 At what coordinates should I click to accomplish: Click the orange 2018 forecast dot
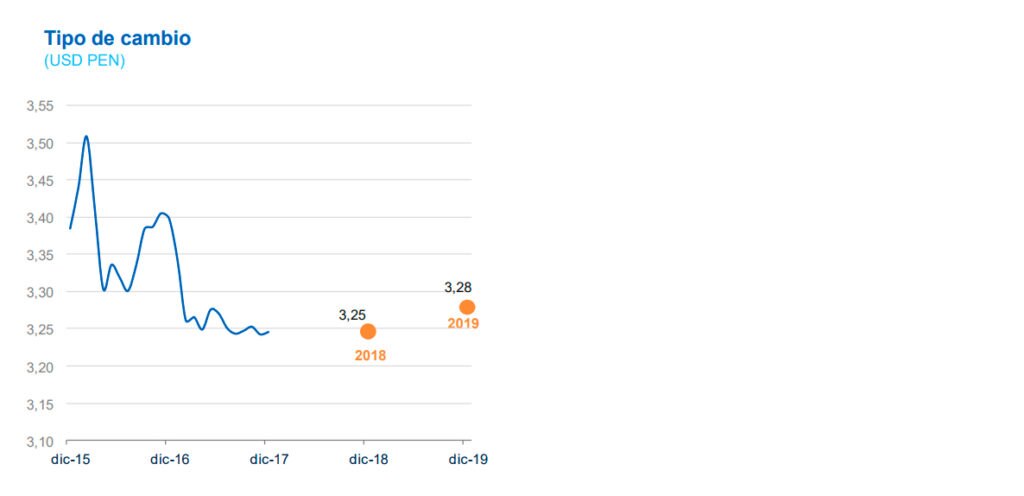click(368, 332)
